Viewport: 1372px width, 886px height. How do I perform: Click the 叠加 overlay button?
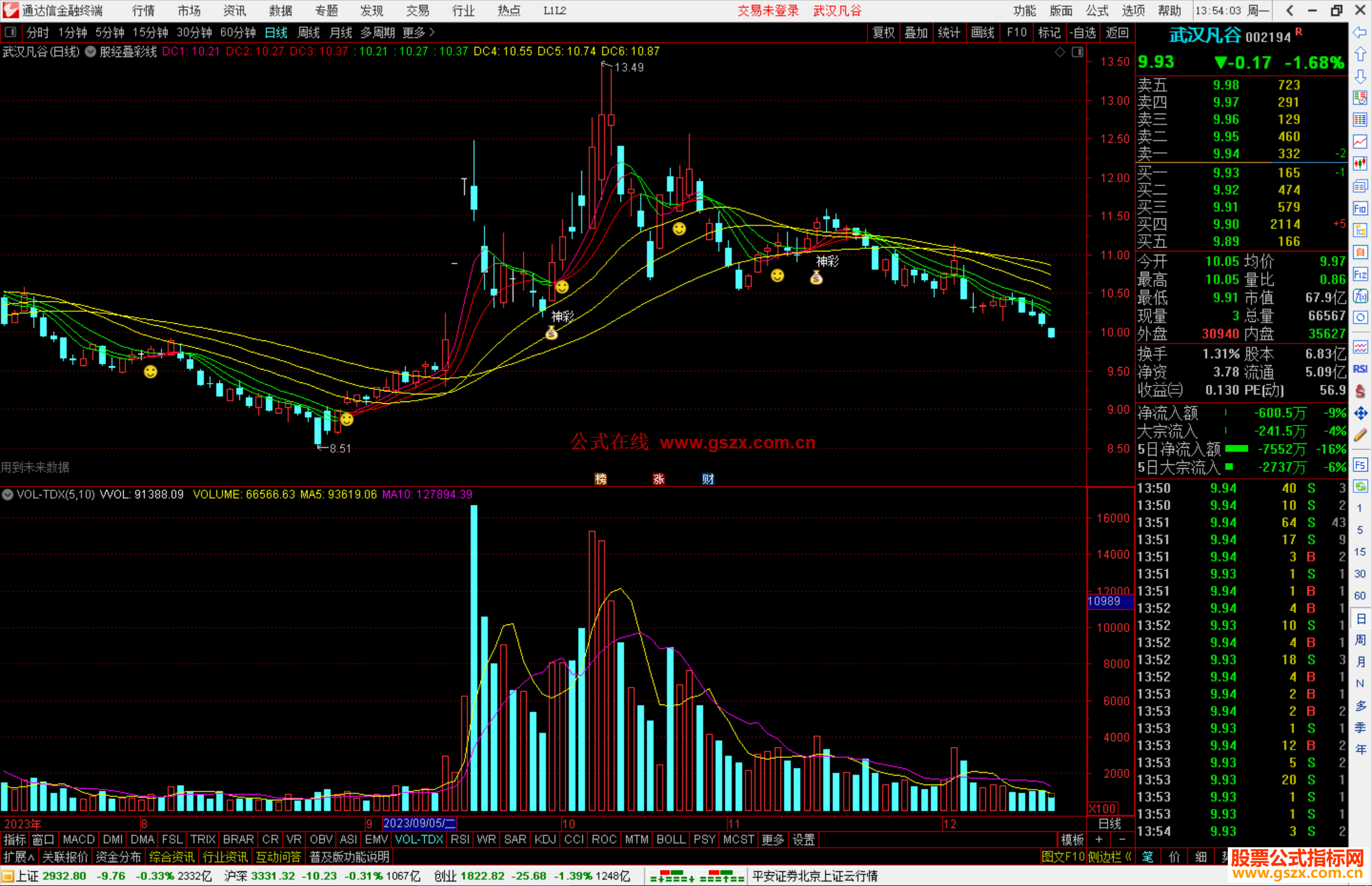[916, 32]
